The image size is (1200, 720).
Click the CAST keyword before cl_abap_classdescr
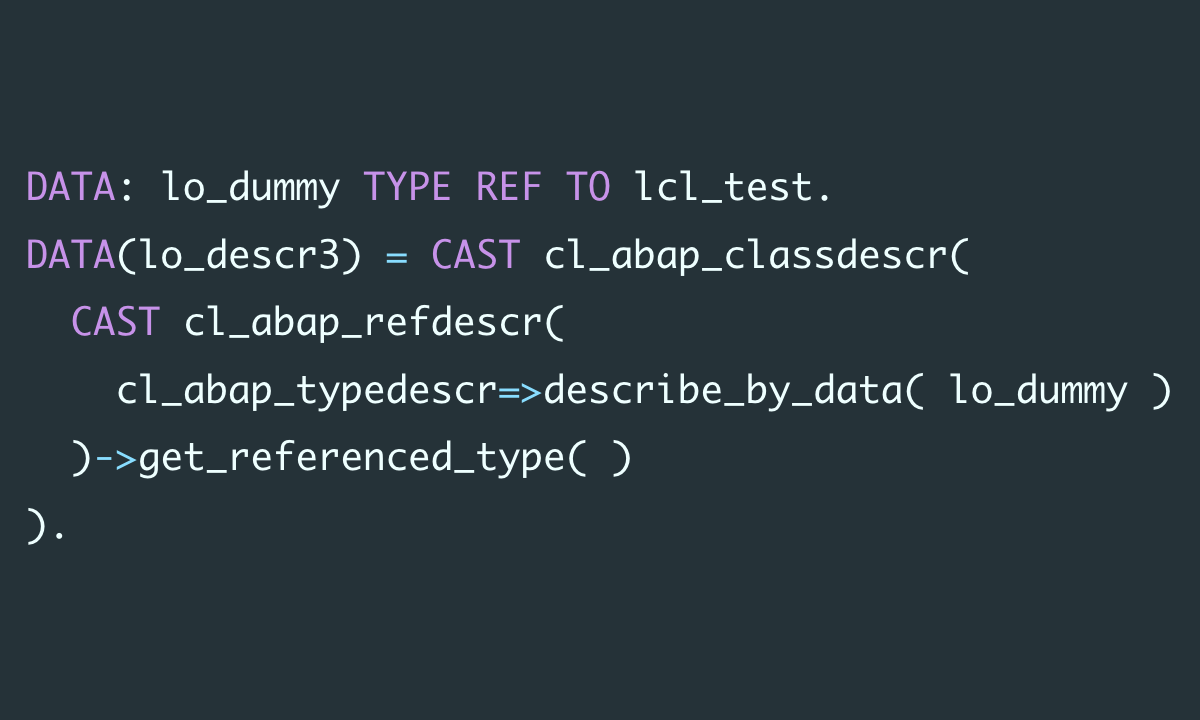475,256
